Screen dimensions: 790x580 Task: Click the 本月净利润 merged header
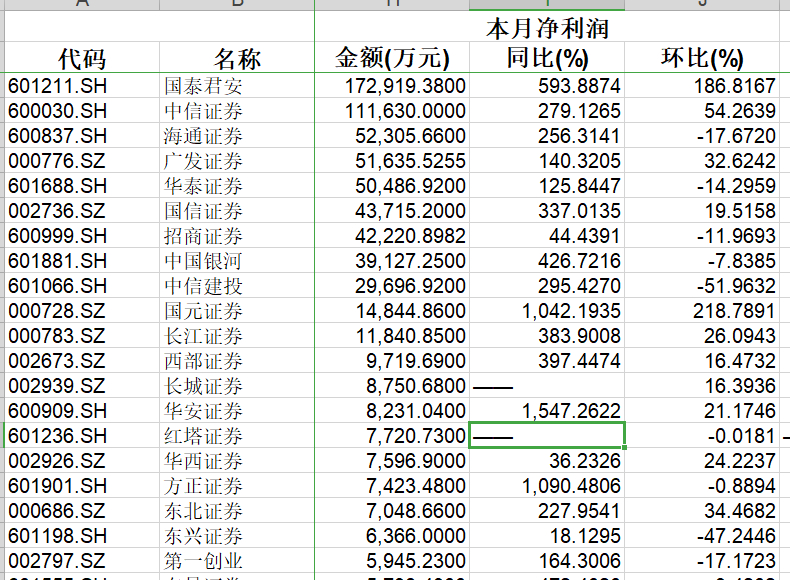547,28
